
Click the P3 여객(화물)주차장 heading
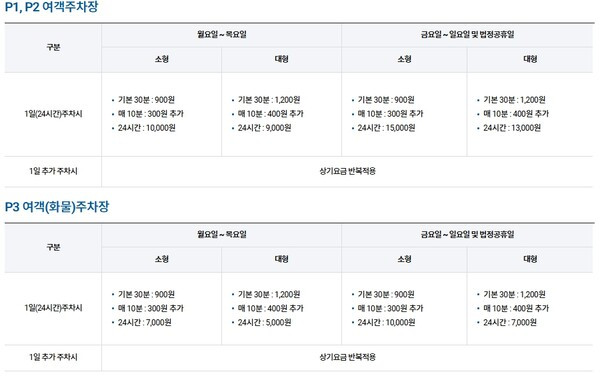pyautogui.click(x=57, y=207)
